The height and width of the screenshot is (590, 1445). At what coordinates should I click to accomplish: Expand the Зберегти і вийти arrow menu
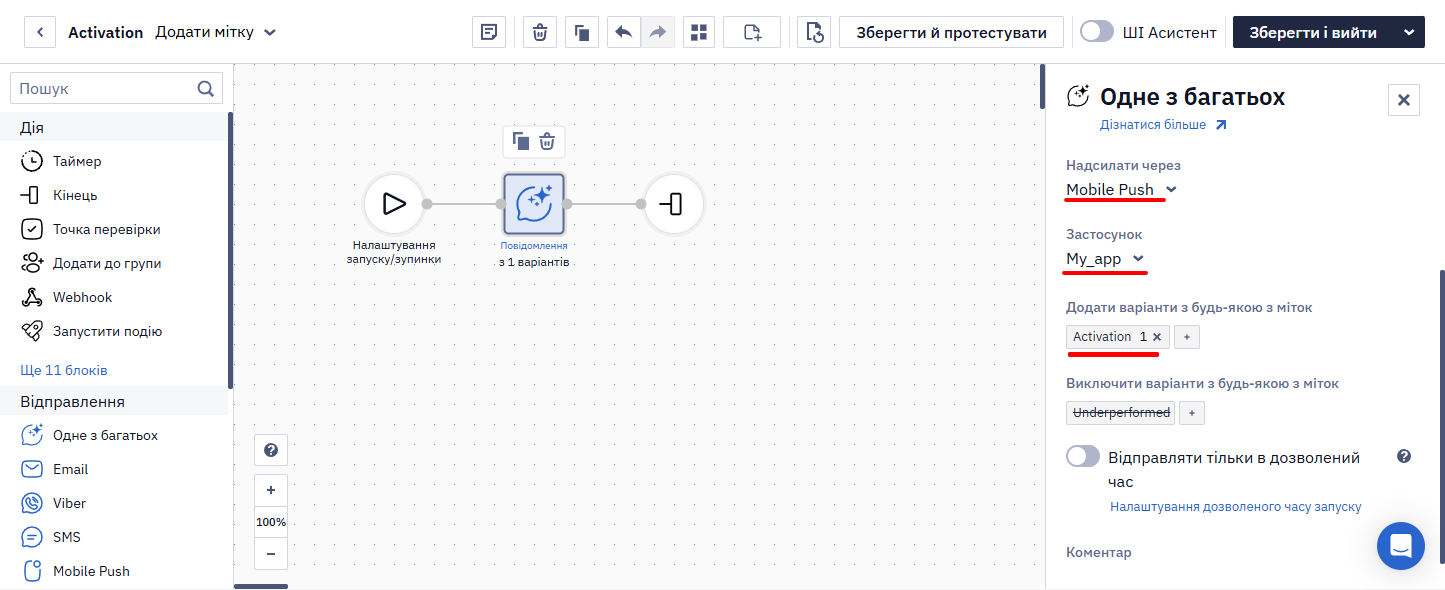(1409, 32)
